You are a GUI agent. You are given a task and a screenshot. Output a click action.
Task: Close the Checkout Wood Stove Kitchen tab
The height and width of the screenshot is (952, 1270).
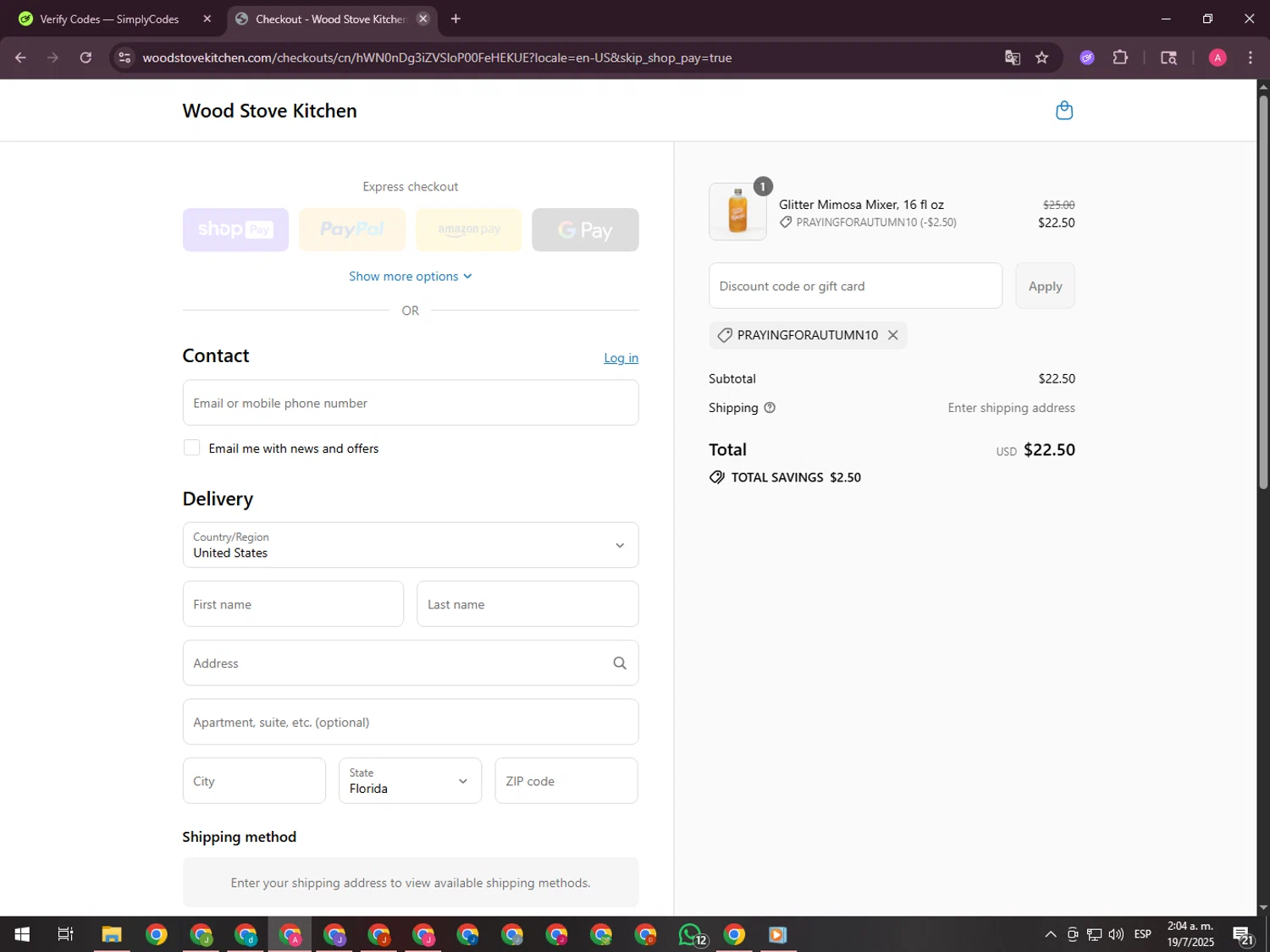(x=423, y=19)
